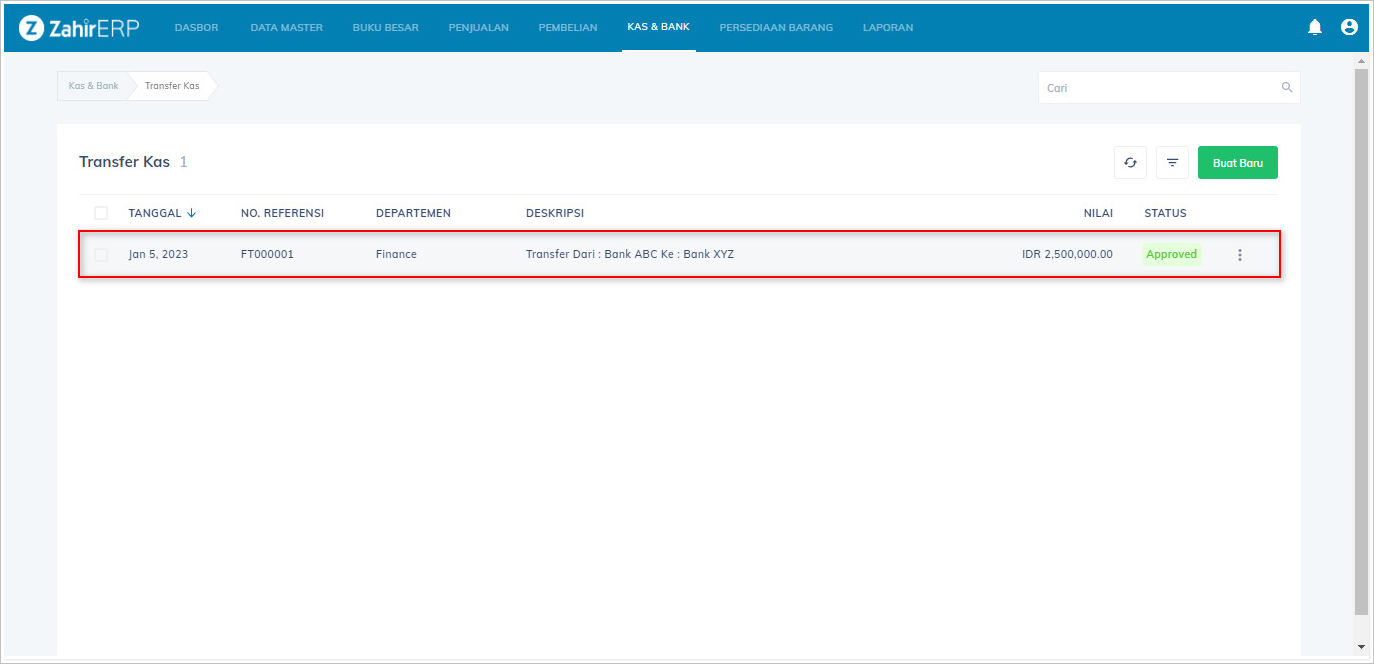Open the FT000001 reference number
Image resolution: width=1374 pixels, height=664 pixels.
267,255
